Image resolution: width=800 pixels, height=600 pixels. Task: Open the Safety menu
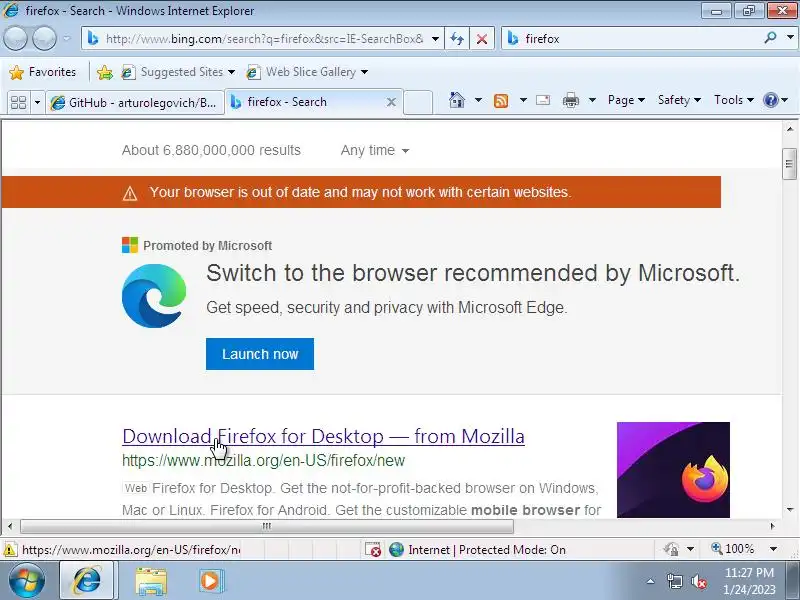click(x=679, y=100)
